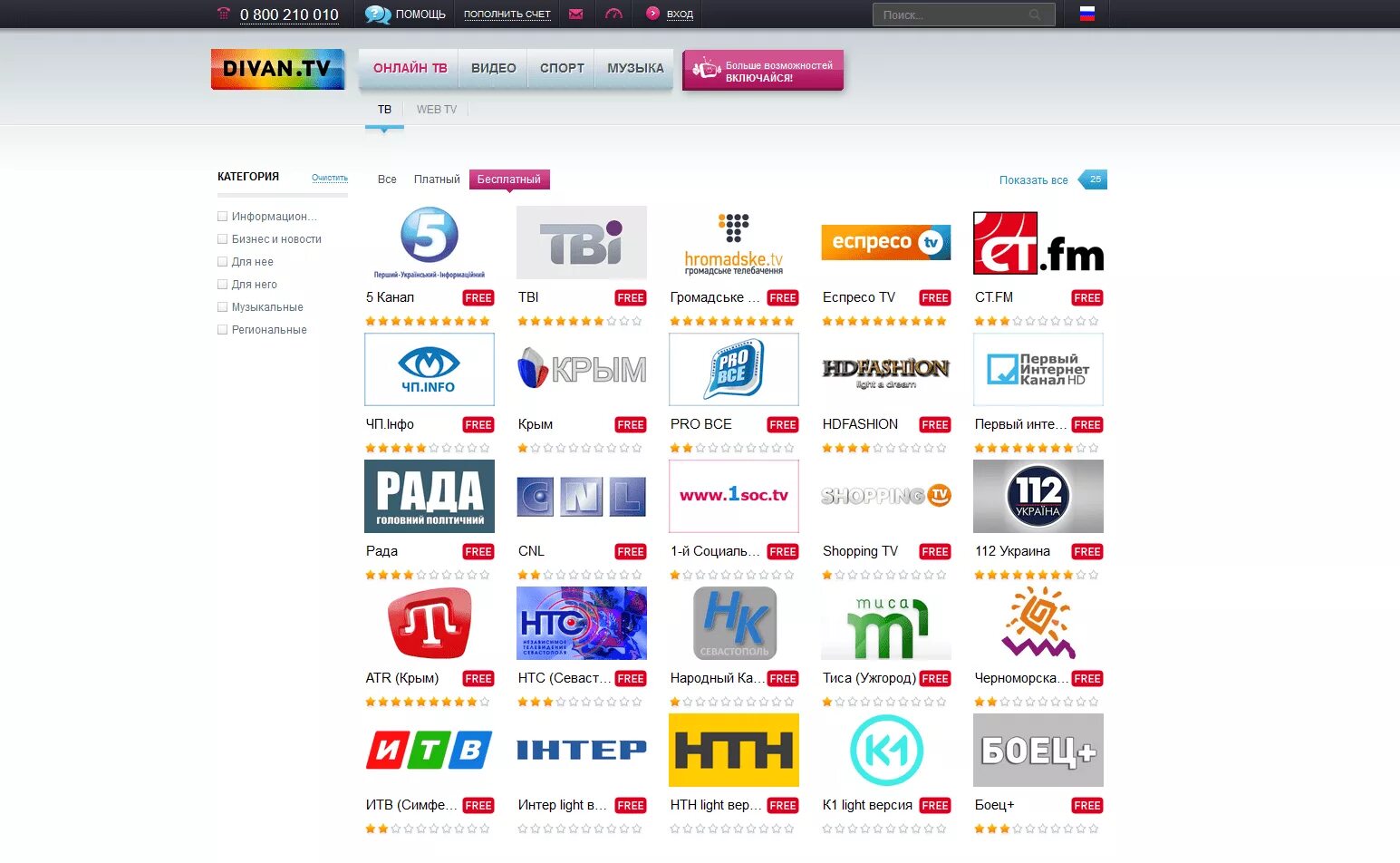Click the 5 Канал star rating
The height and width of the screenshot is (863, 1400).
click(428, 321)
